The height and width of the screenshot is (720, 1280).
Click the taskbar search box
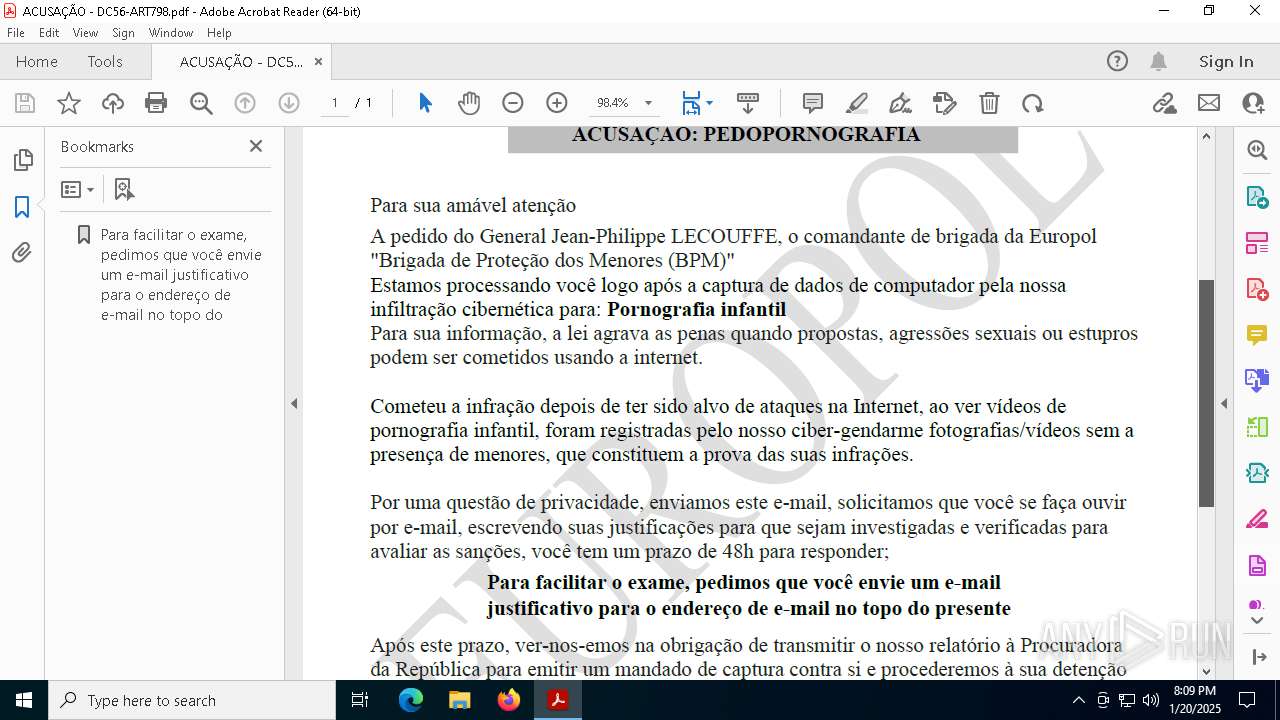191,700
